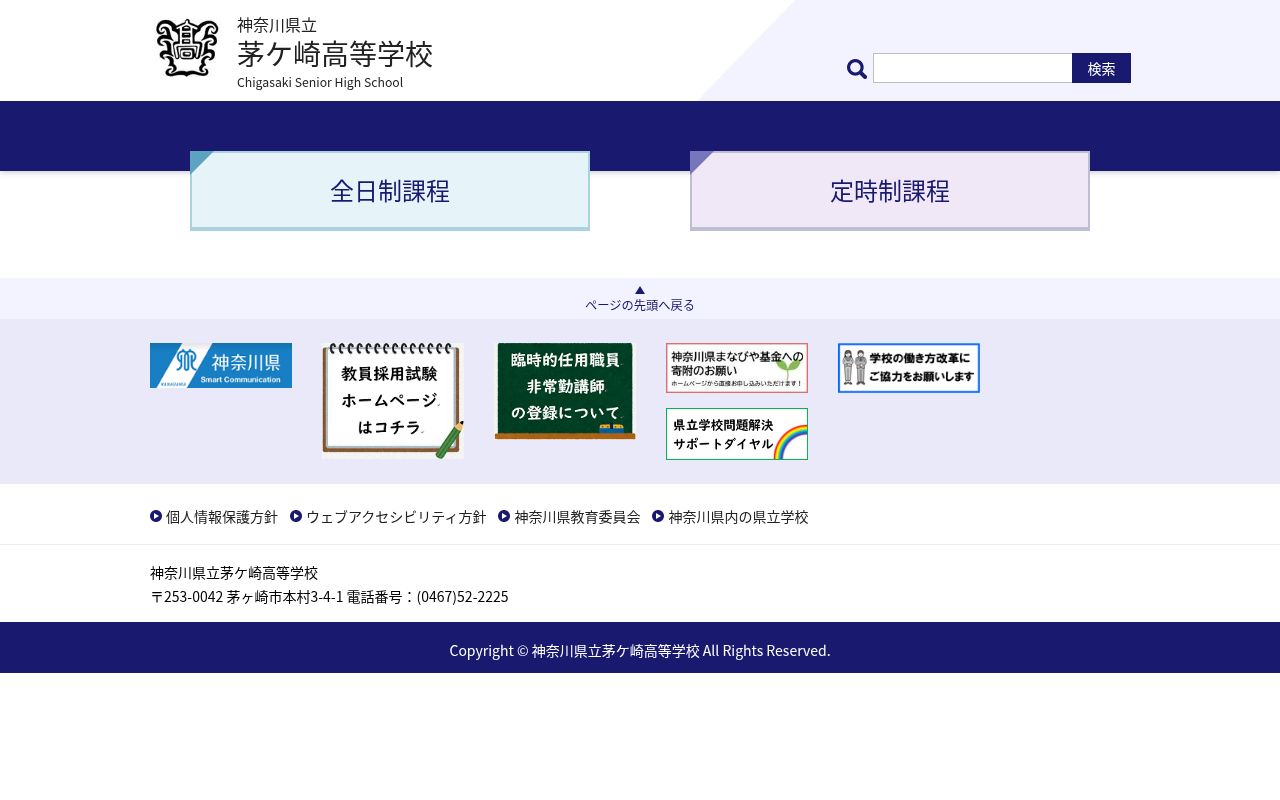Go to ページの先頭へ戻る link
1280x800 pixels.
(640, 305)
